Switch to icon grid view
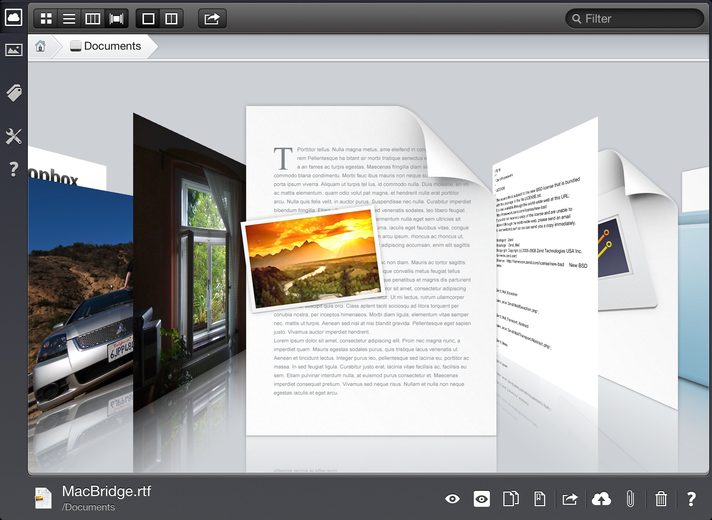The height and width of the screenshot is (520, 712). click(x=46, y=19)
